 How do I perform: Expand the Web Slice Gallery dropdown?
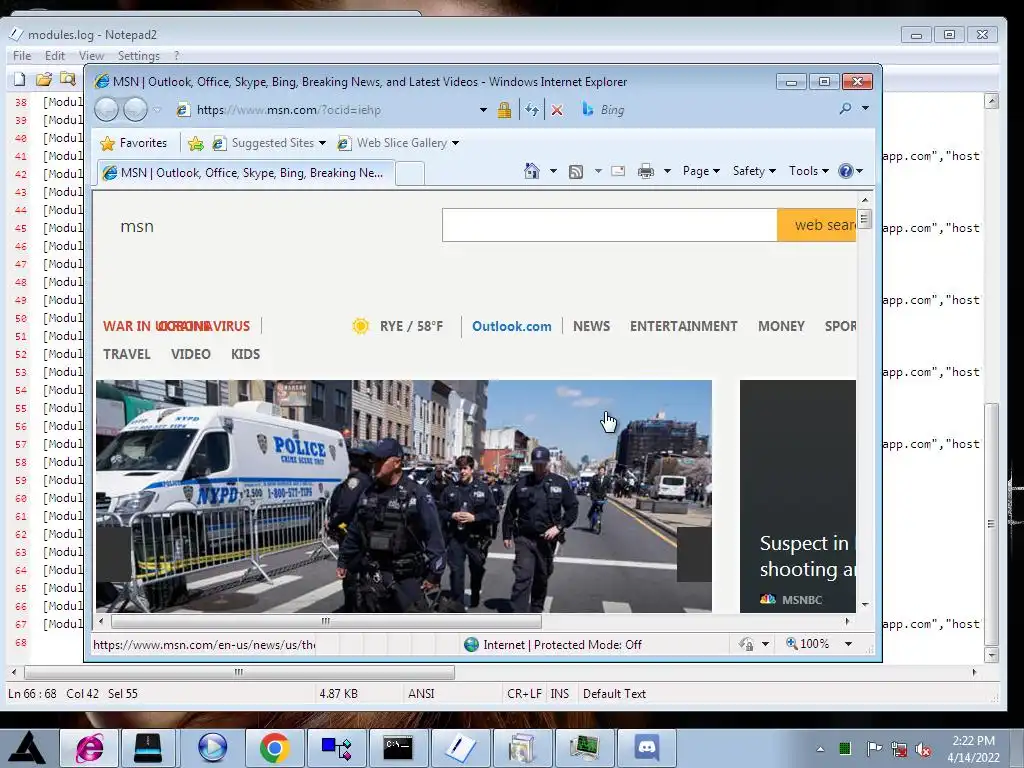[x=455, y=143]
